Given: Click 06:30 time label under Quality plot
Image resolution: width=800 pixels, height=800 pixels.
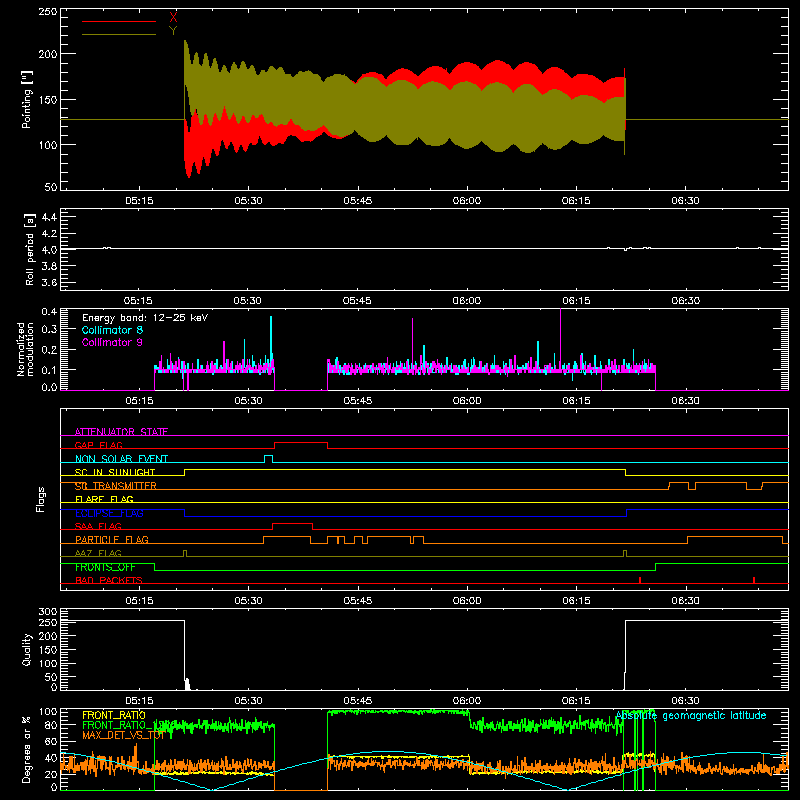Looking at the screenshot, I should click(x=685, y=701).
